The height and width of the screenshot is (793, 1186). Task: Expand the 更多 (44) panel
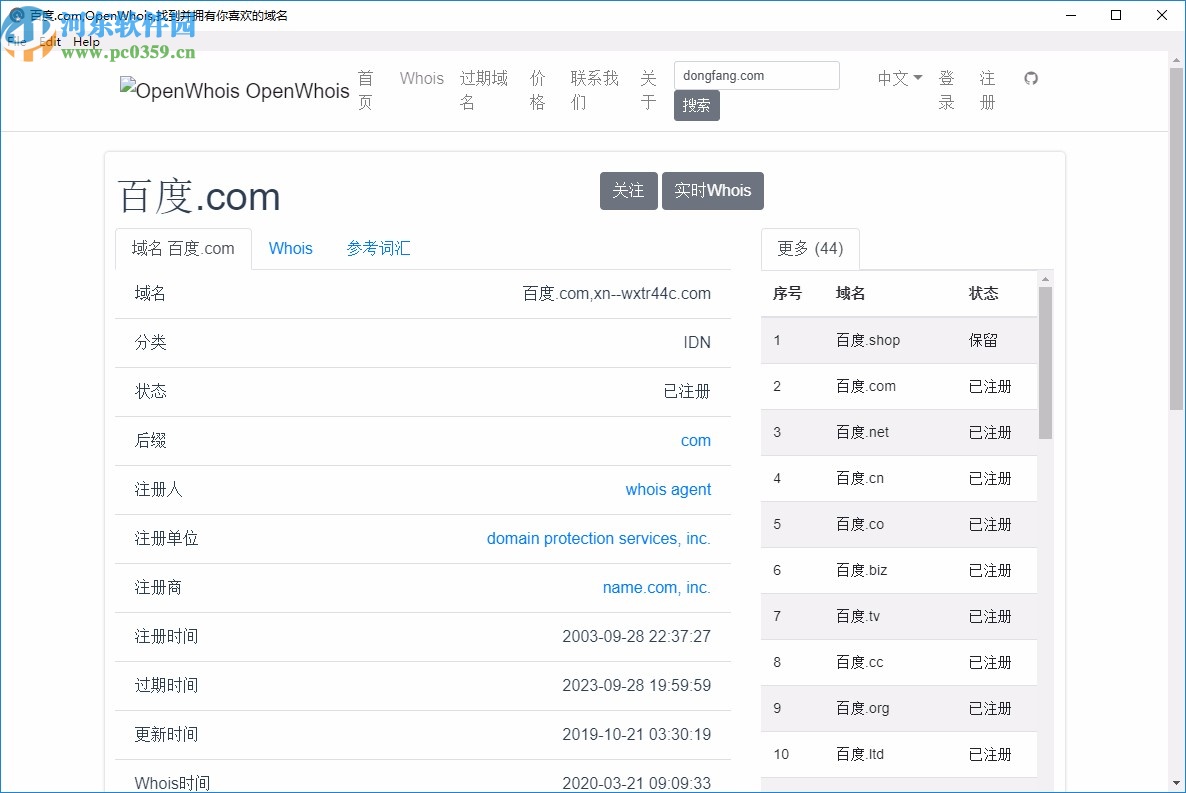(x=810, y=249)
